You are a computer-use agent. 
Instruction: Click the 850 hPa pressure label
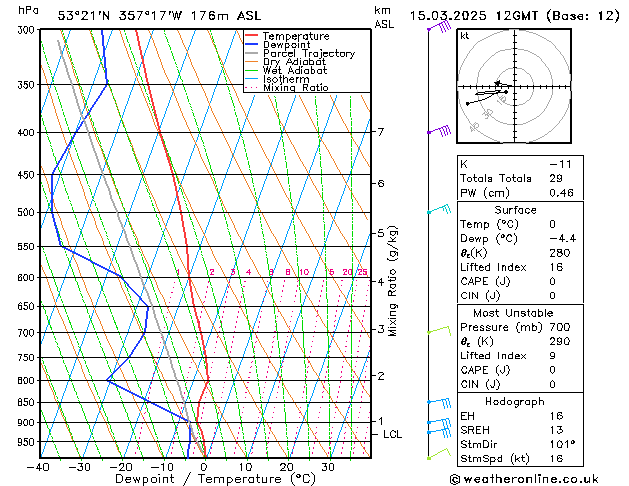(28, 402)
